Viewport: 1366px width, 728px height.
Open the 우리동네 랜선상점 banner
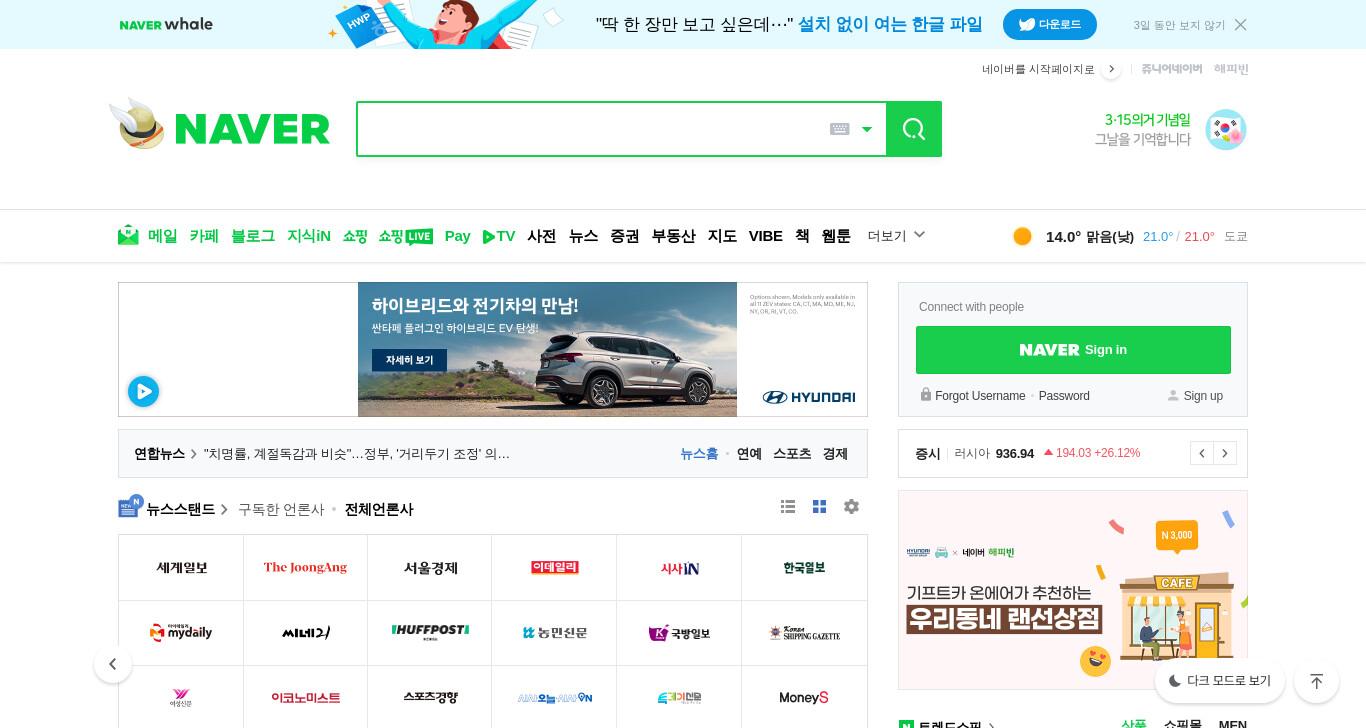click(1073, 590)
